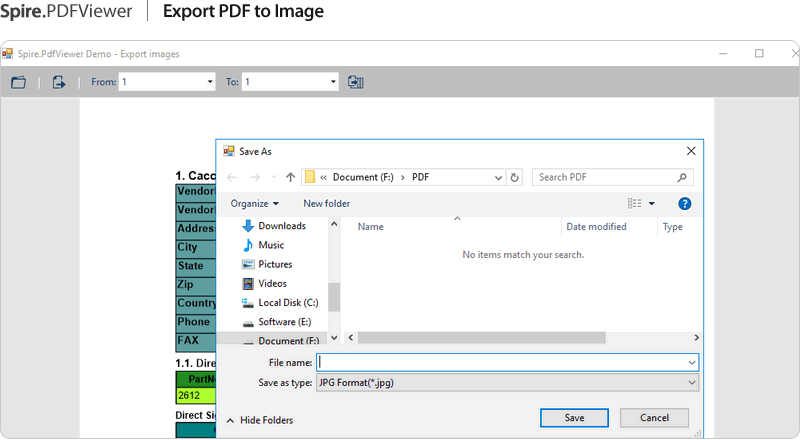Click the Forward arrow in Save As dialog
Viewport: 800px width, 440px height.
point(255,177)
